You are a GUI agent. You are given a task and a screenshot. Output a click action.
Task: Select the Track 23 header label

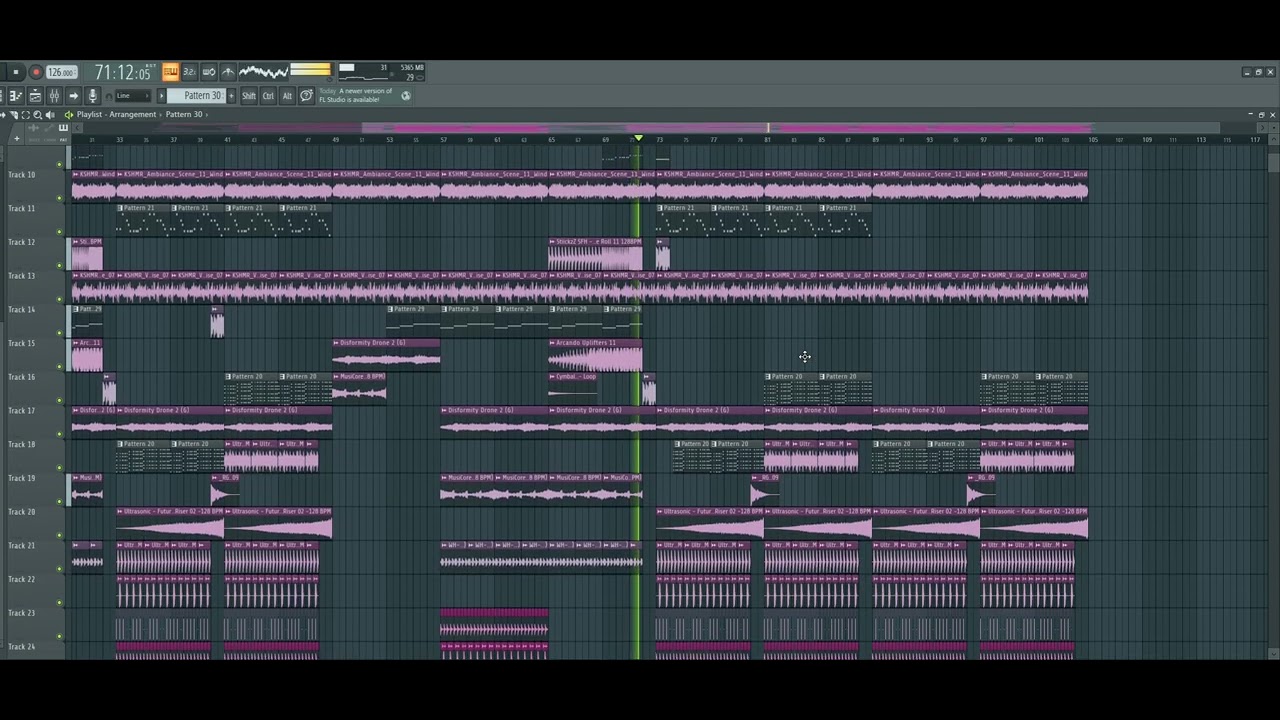(x=22, y=613)
